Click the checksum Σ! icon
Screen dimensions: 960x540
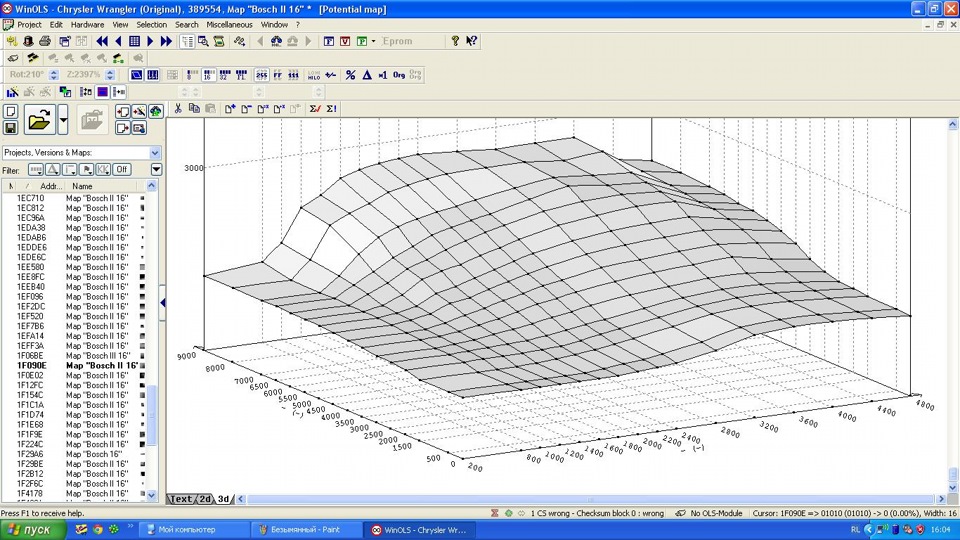tap(331, 108)
